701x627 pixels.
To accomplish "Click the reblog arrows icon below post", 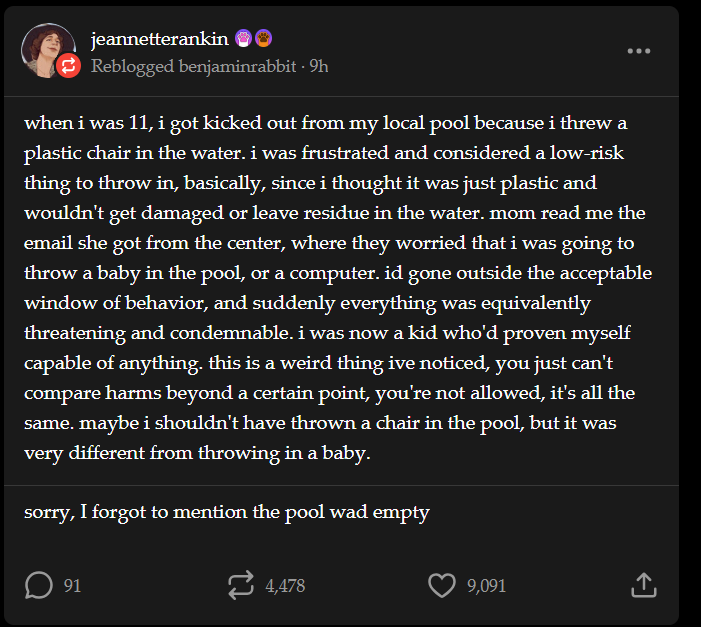I will 241,585.
